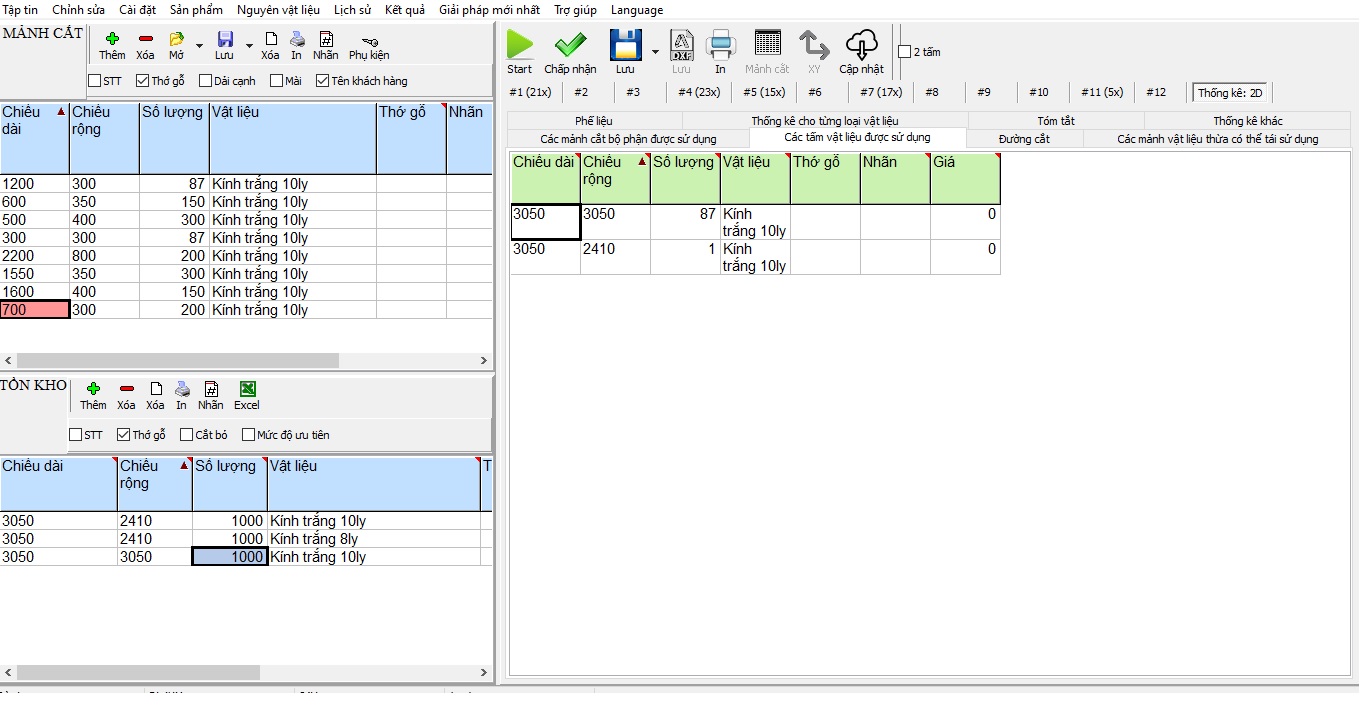
Task: Click the Thống kê: 2D button
Action: [x=1229, y=93]
